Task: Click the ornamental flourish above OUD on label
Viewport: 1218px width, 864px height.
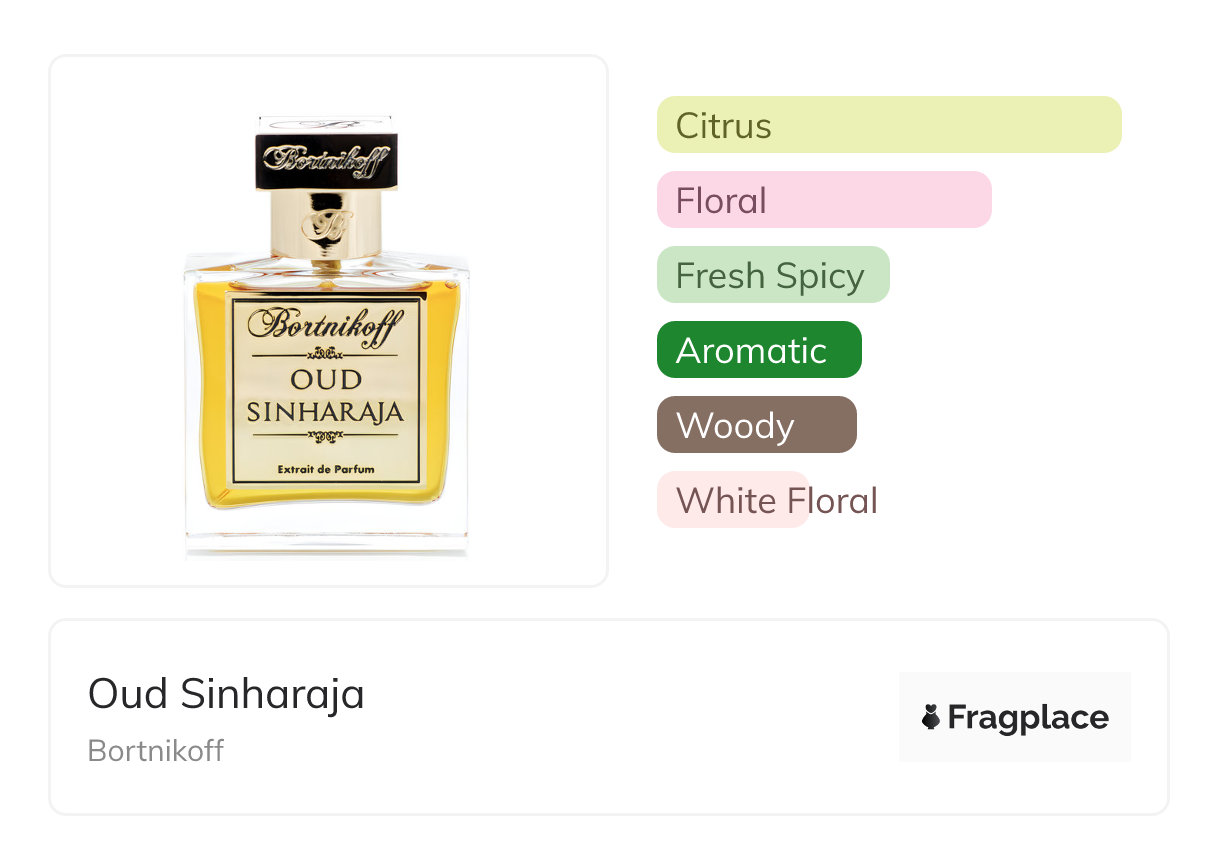Action: point(325,352)
